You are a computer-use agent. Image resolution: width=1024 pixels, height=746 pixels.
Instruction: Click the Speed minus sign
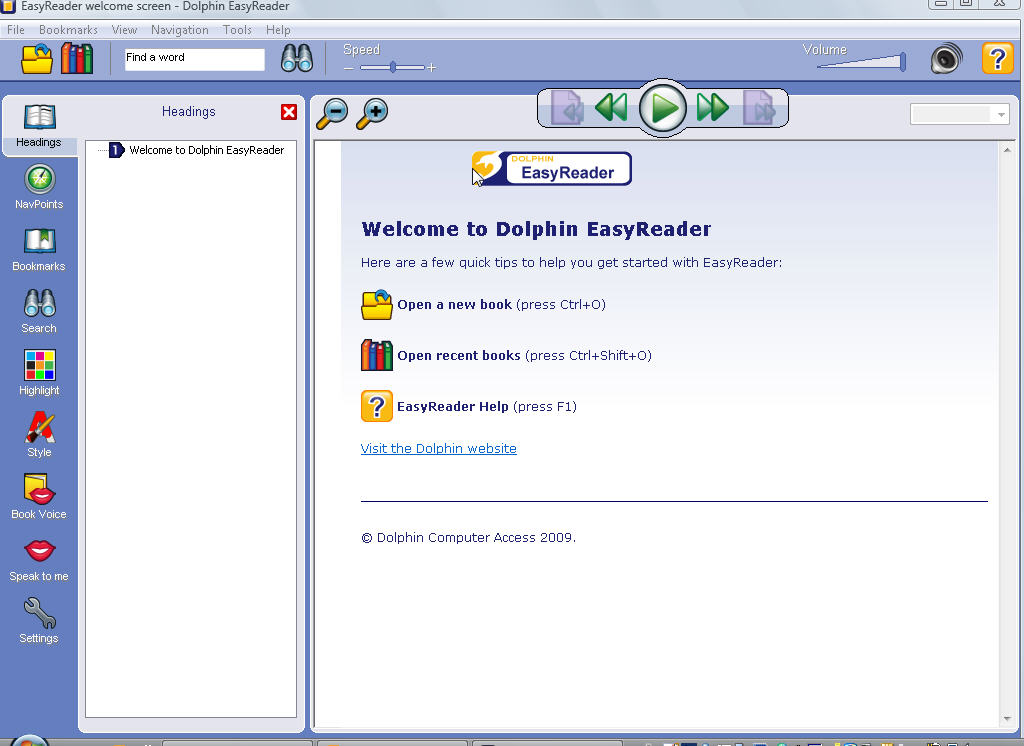[349, 68]
